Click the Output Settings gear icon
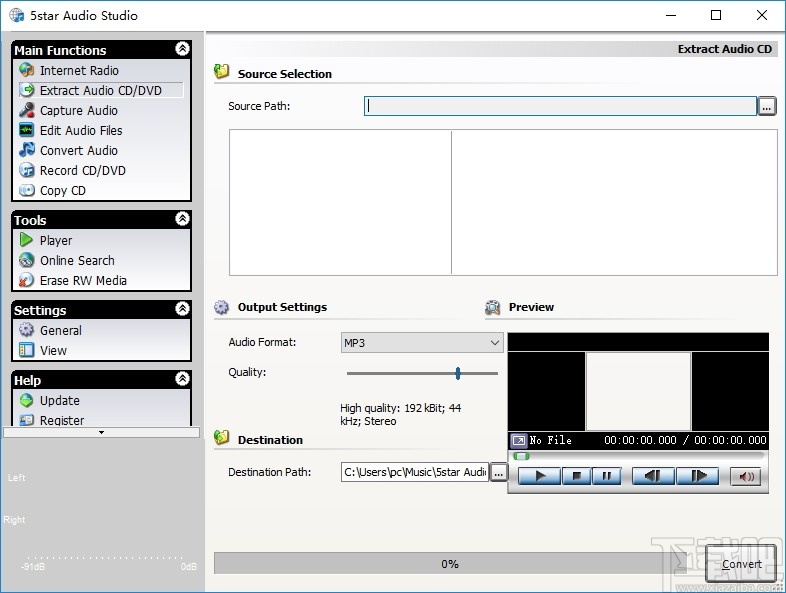This screenshot has height=593, width=786. click(x=221, y=307)
